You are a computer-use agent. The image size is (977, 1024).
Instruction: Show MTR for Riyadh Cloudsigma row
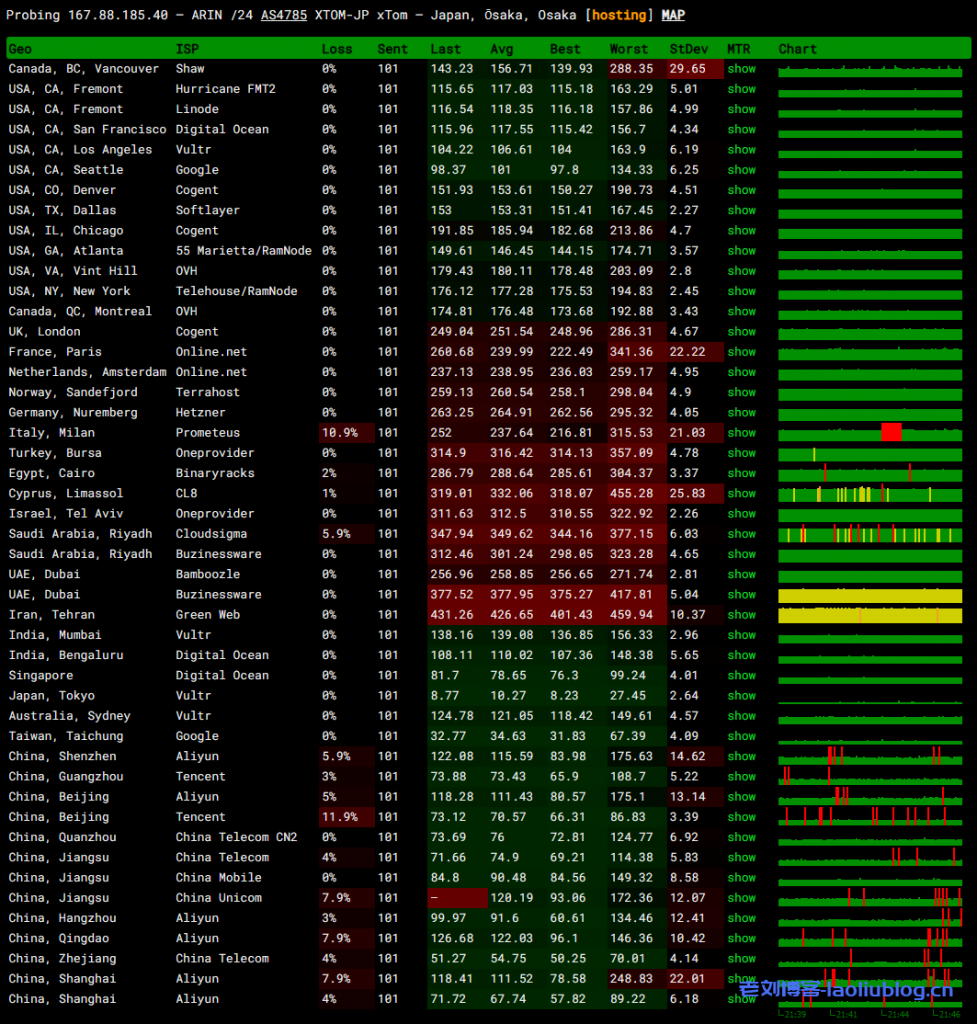[x=741, y=534]
